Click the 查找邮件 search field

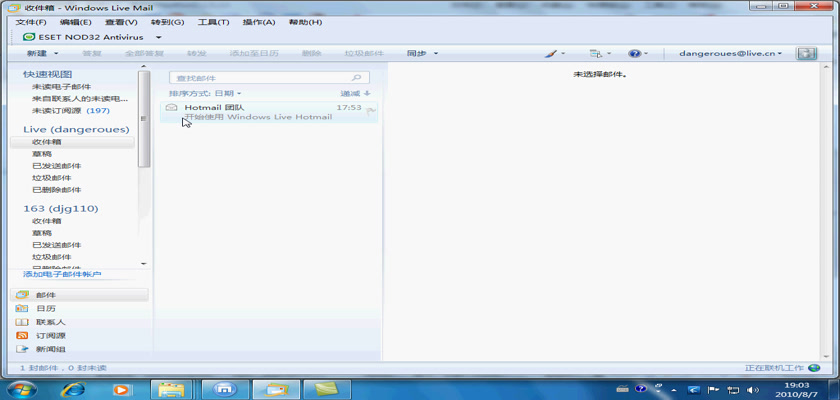point(258,78)
